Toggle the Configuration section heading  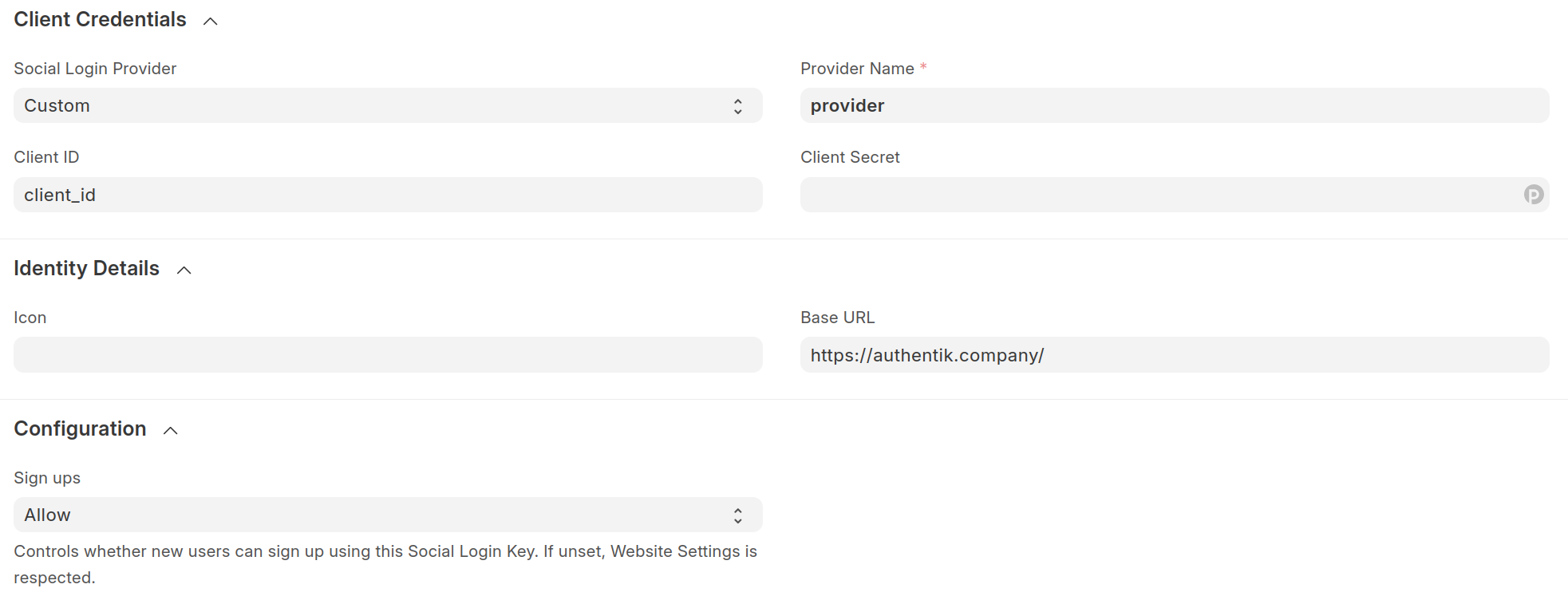(x=80, y=429)
